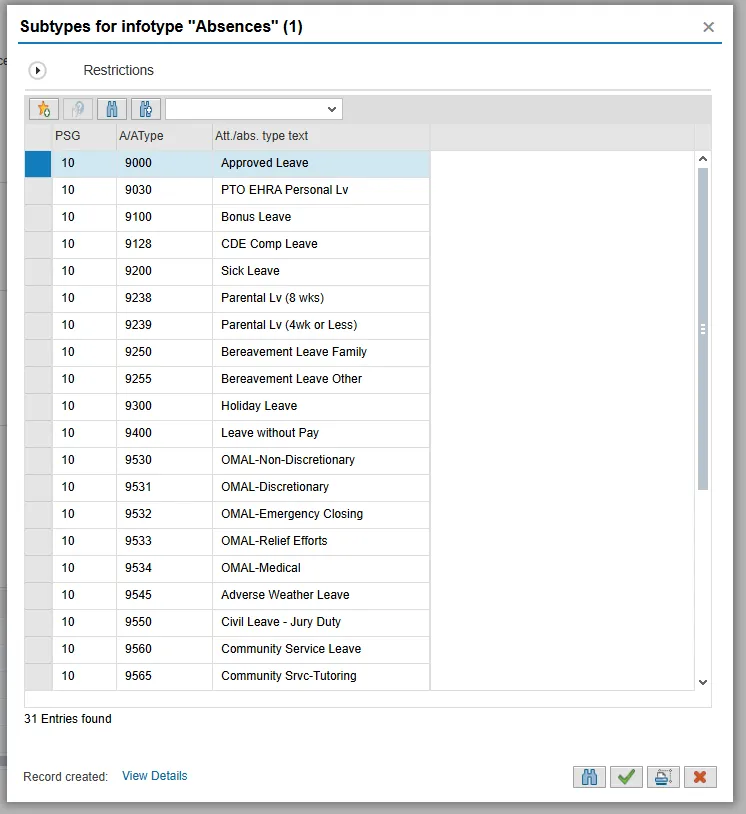Open the View Details link

pyautogui.click(x=154, y=776)
